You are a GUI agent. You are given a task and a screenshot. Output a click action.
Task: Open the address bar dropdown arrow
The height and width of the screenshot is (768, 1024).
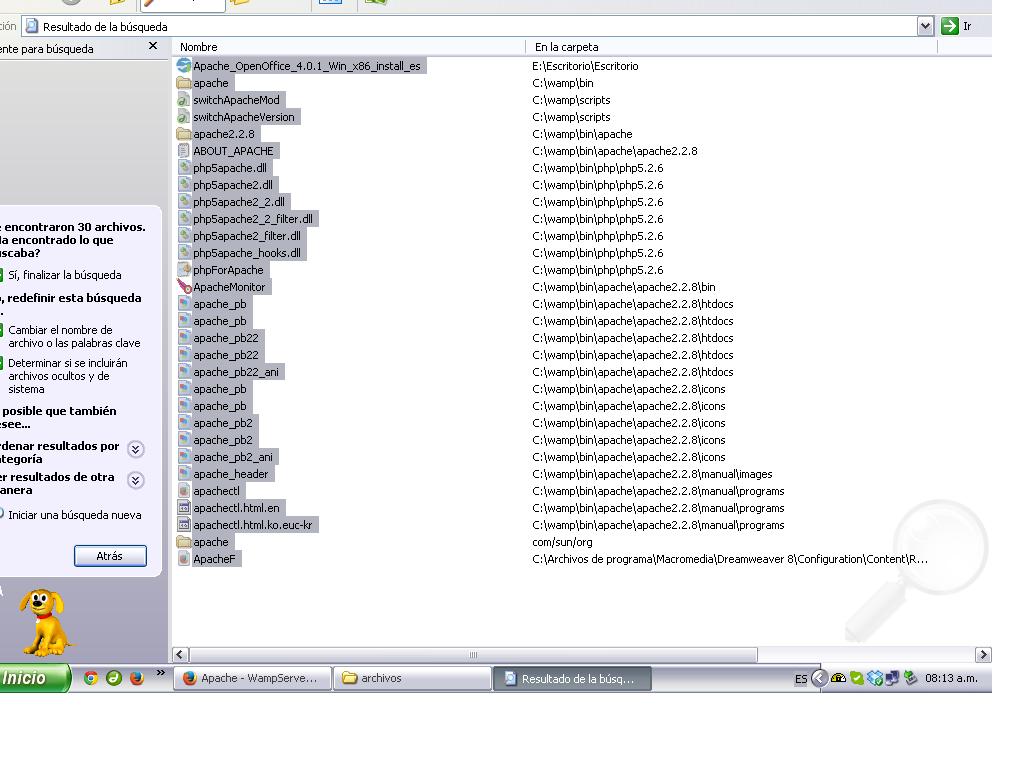pos(925,26)
